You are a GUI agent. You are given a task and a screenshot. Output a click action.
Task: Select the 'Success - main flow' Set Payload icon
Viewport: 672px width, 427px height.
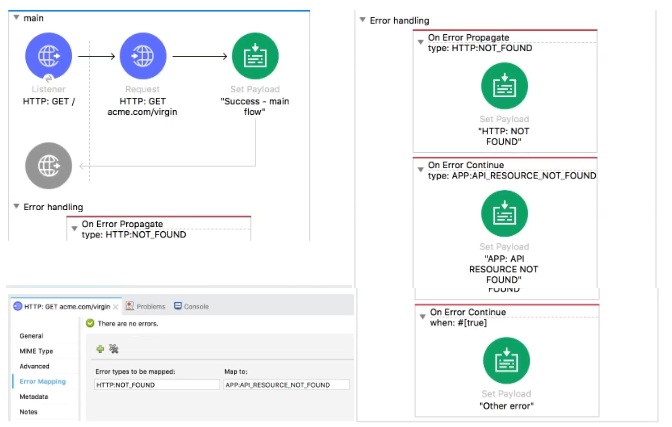pos(255,57)
